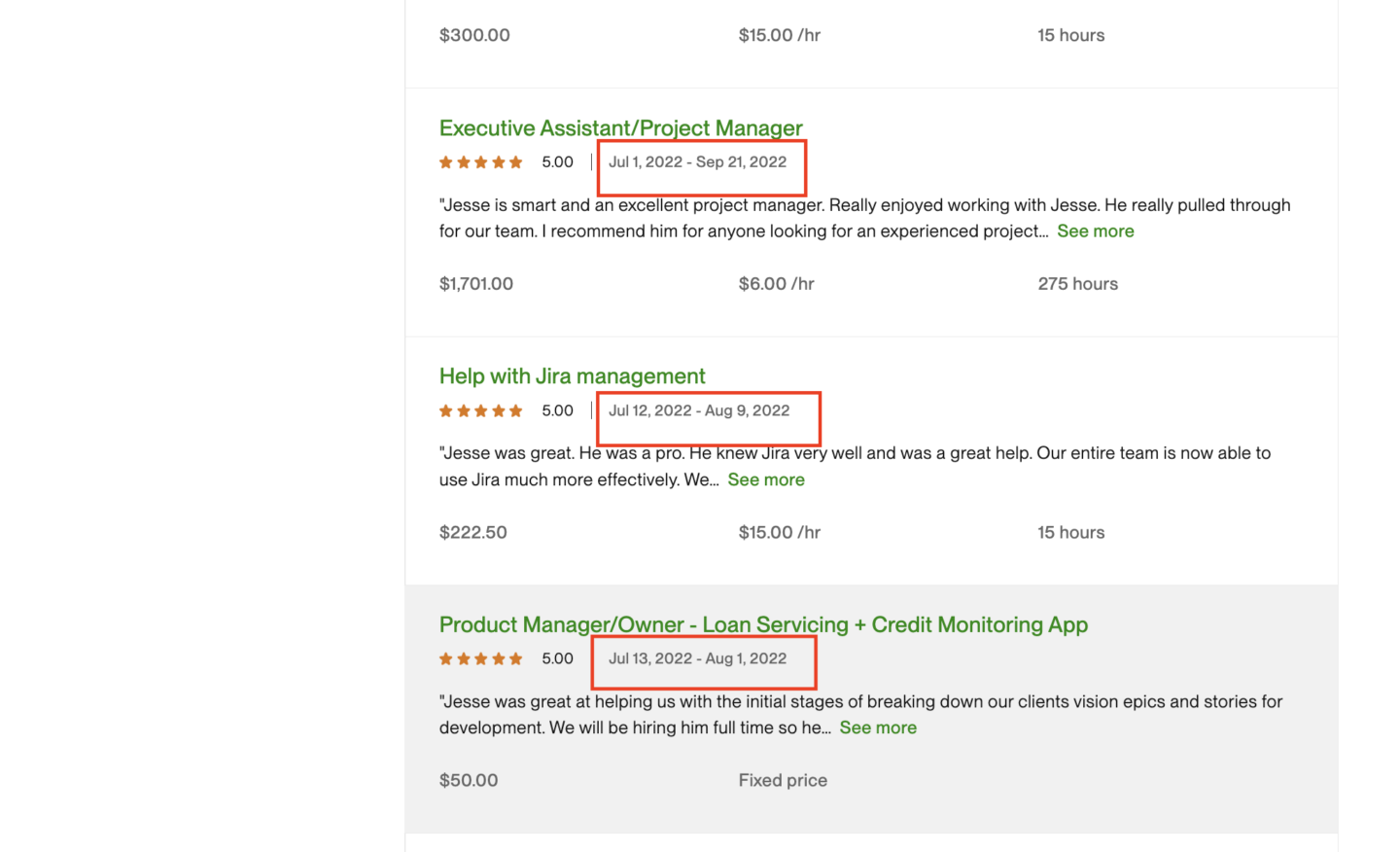Click the Jesse was great review text for Jira

[x=854, y=454]
